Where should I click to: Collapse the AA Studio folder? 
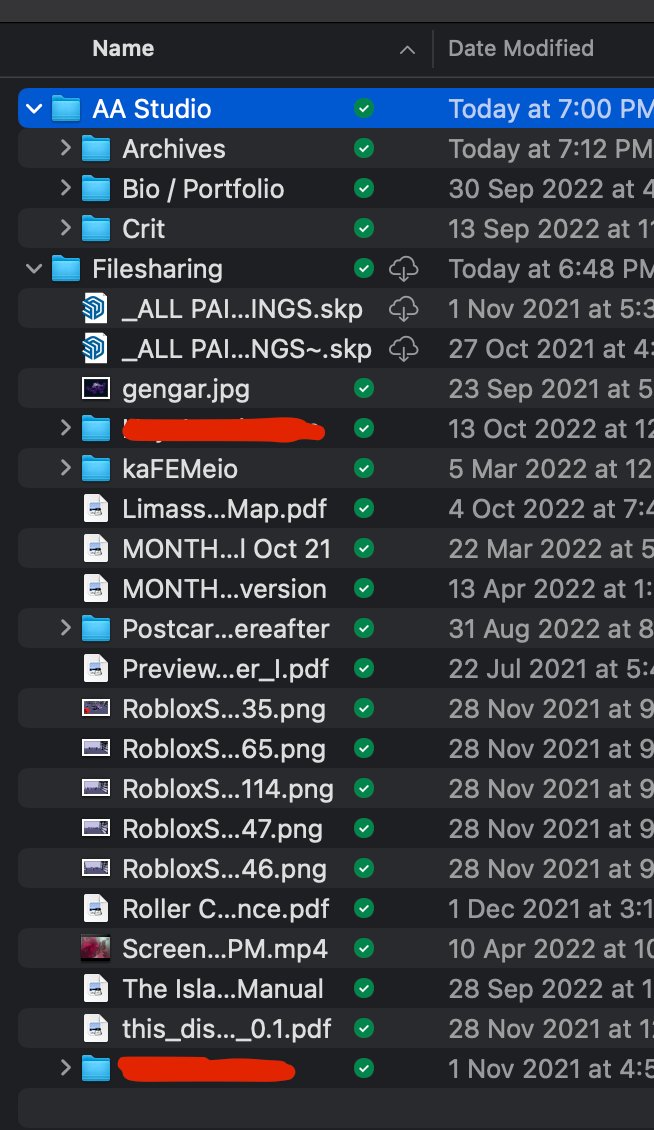pyautogui.click(x=33, y=108)
